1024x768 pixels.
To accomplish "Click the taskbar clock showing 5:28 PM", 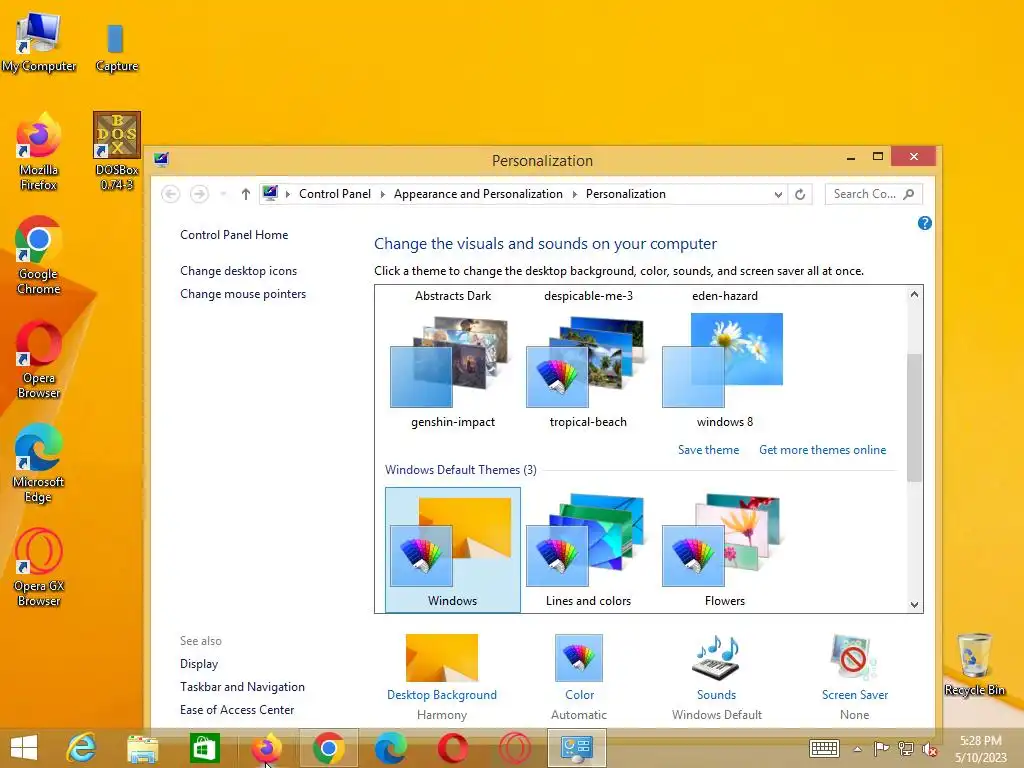I will coord(980,749).
